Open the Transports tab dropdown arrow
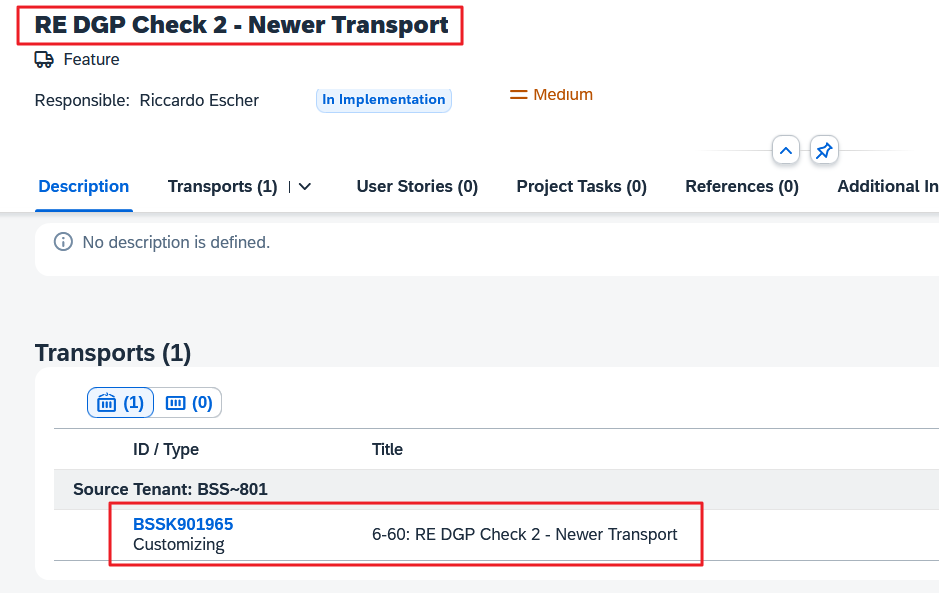 pos(305,187)
